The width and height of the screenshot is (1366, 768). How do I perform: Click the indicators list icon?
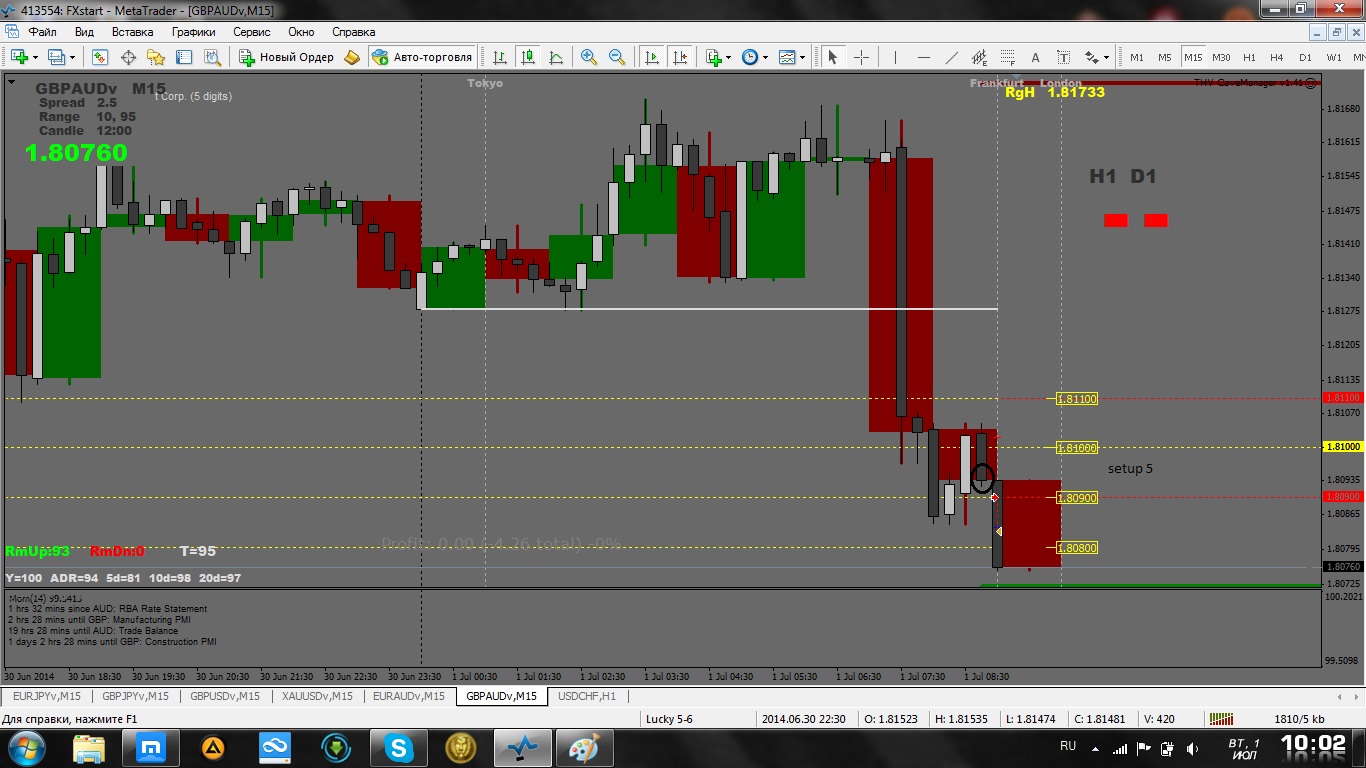pos(714,57)
